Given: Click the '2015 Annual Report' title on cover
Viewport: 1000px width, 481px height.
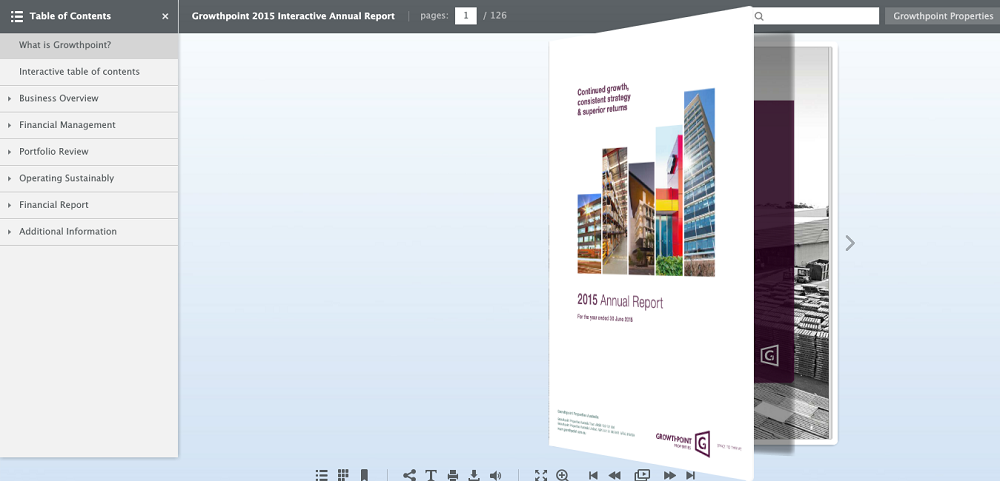Looking at the screenshot, I should click(x=620, y=301).
